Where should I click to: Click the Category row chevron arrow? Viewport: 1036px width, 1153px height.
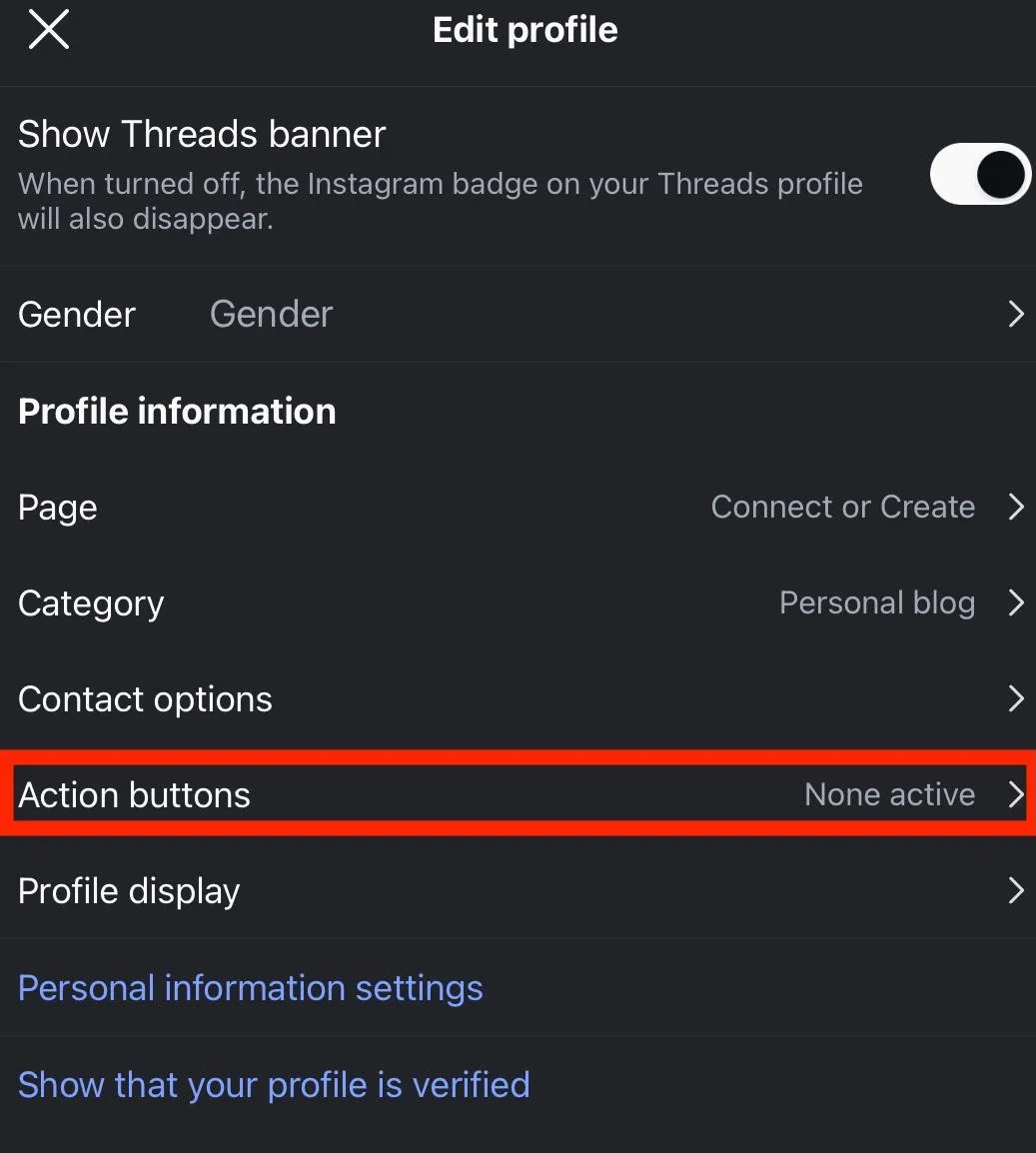point(1015,602)
